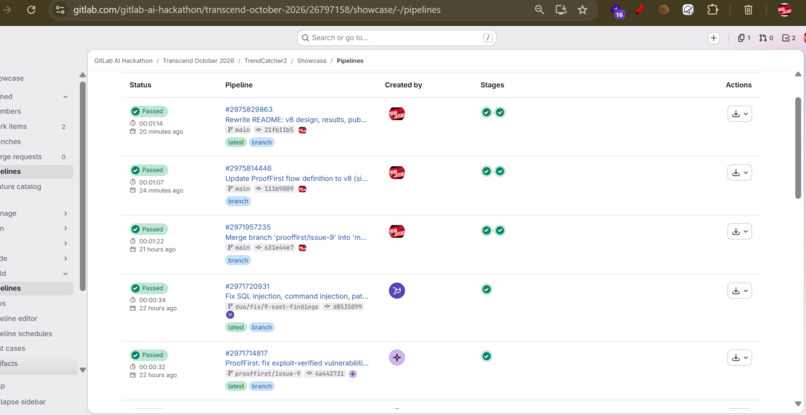Viewport: 806px width, 415px height.
Task: Focus the 'Search or go to' field
Action: (x=396, y=38)
